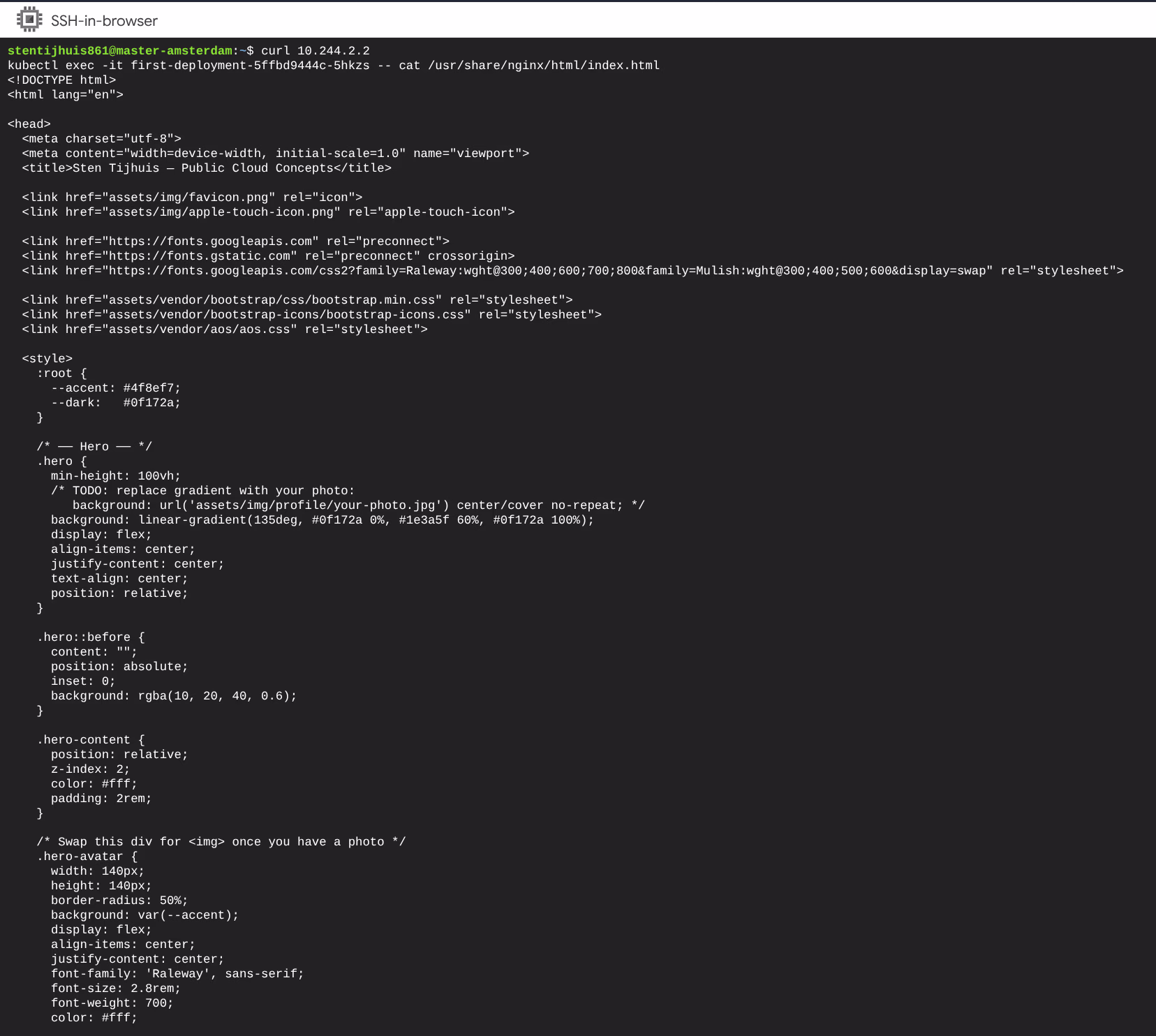Click the fonts.gstatic.com preconnect URL
Viewport: 1156px width, 1036px height.
coord(202,256)
